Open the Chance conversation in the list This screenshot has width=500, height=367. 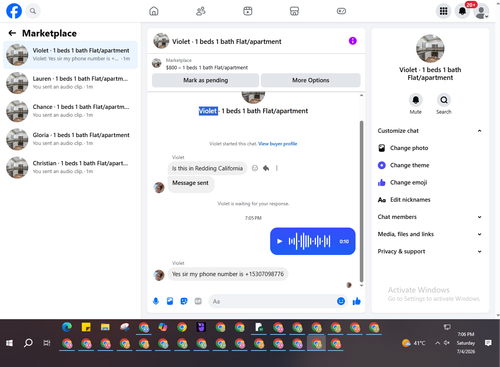(70, 111)
